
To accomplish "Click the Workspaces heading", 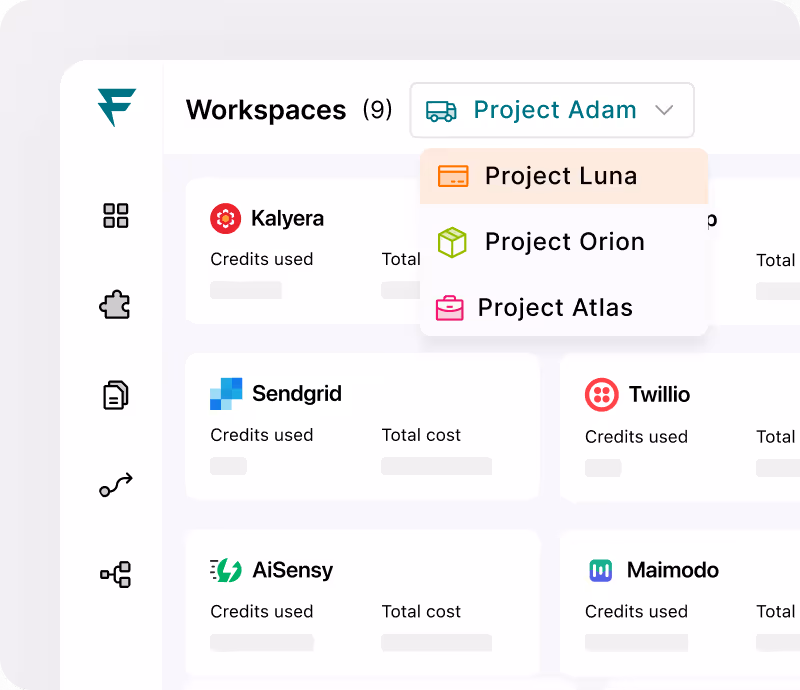I will click(266, 110).
